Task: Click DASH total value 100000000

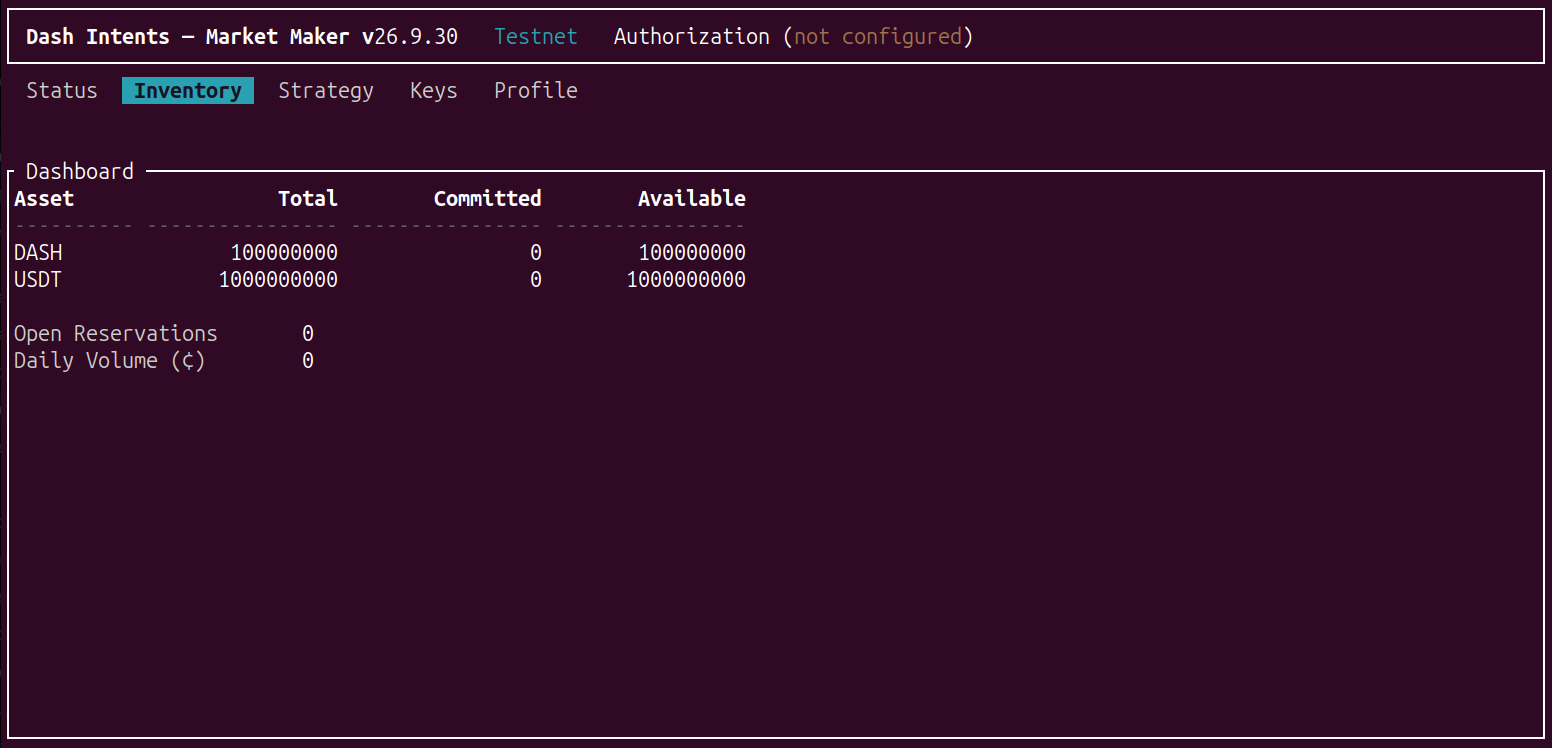Action: pos(284,253)
